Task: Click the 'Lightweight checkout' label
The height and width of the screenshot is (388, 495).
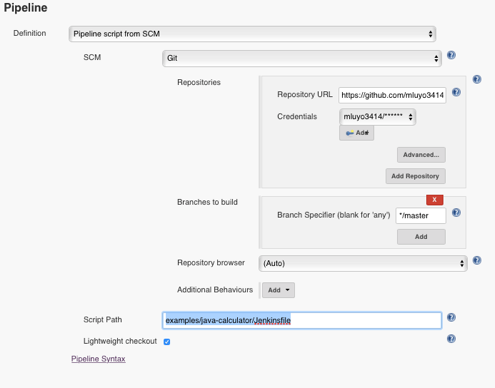Action: pos(120,341)
